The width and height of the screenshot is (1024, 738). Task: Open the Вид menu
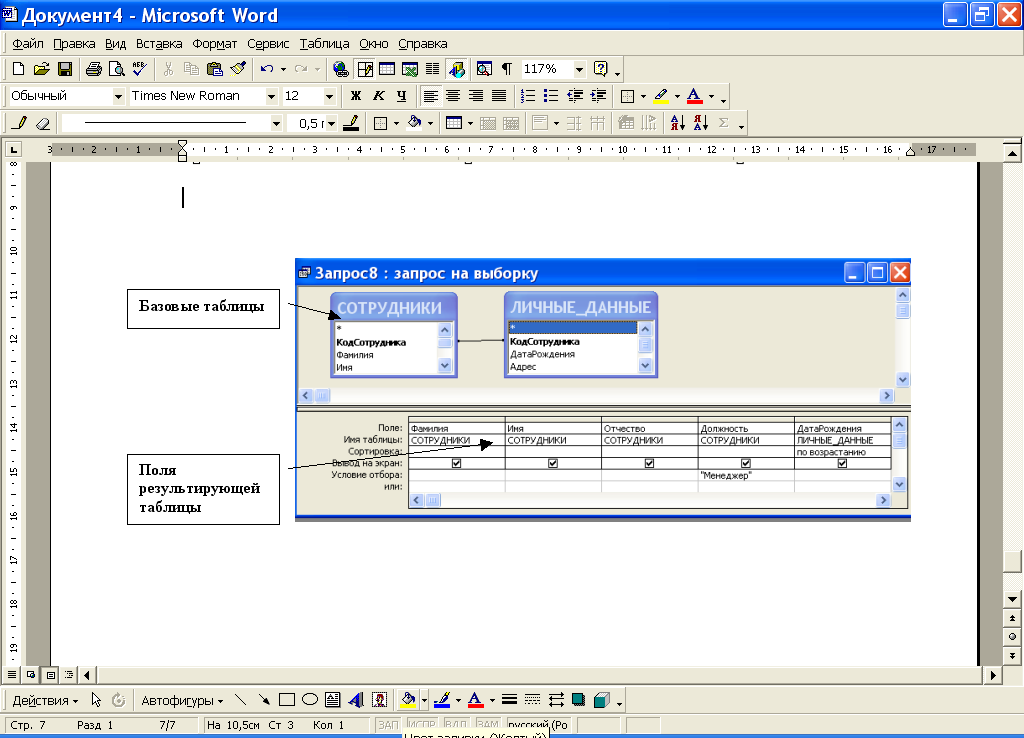116,44
